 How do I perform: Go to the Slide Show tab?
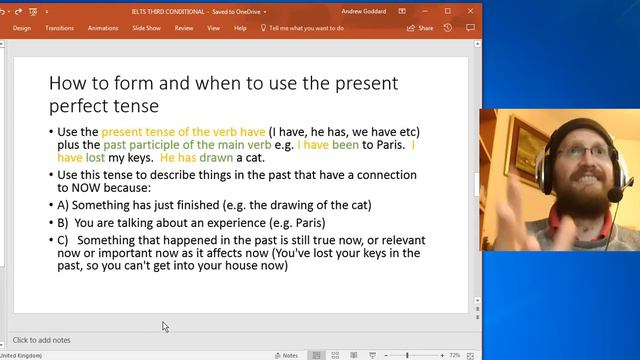coord(147,28)
